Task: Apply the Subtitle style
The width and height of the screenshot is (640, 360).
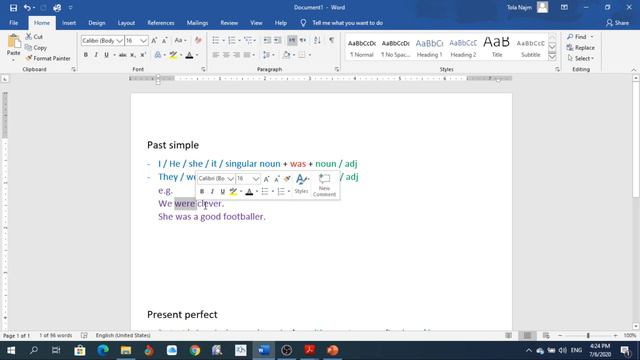Action: click(531, 48)
